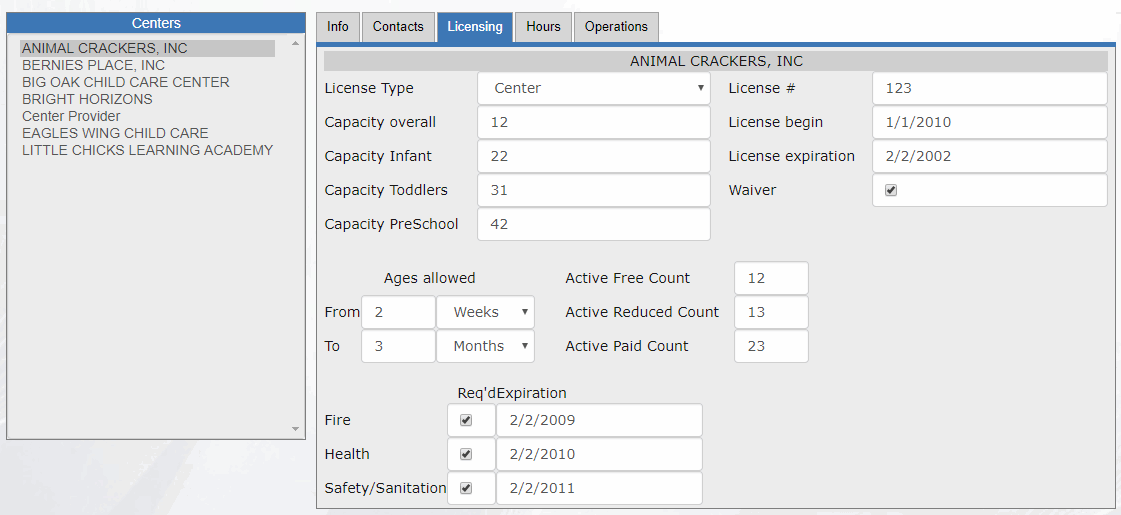Toggle the Waiver checkbox
Viewport: 1121px width, 515px height.
click(x=891, y=190)
